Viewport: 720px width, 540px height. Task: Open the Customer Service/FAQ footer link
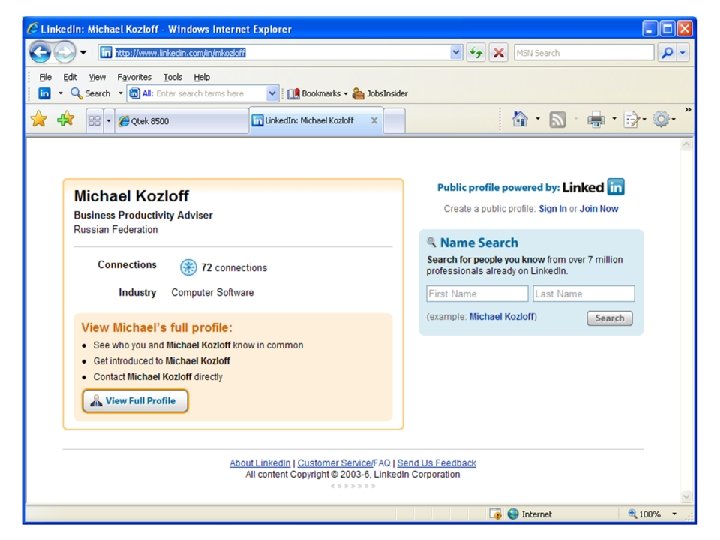pos(344,463)
